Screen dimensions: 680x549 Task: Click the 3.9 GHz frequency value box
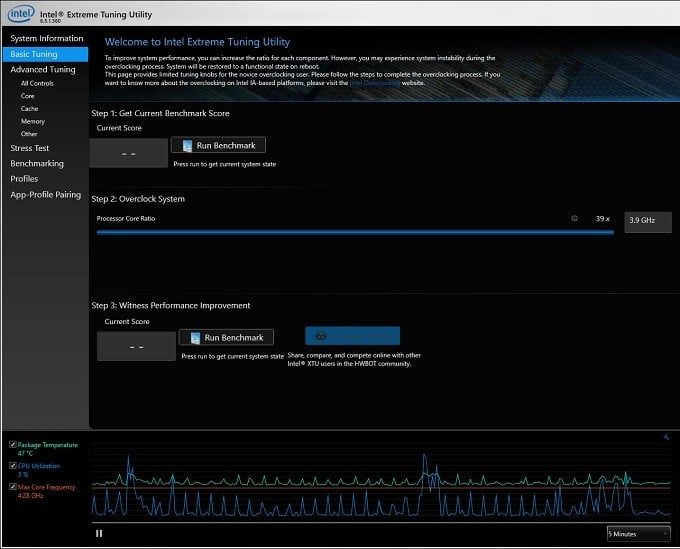pos(647,221)
